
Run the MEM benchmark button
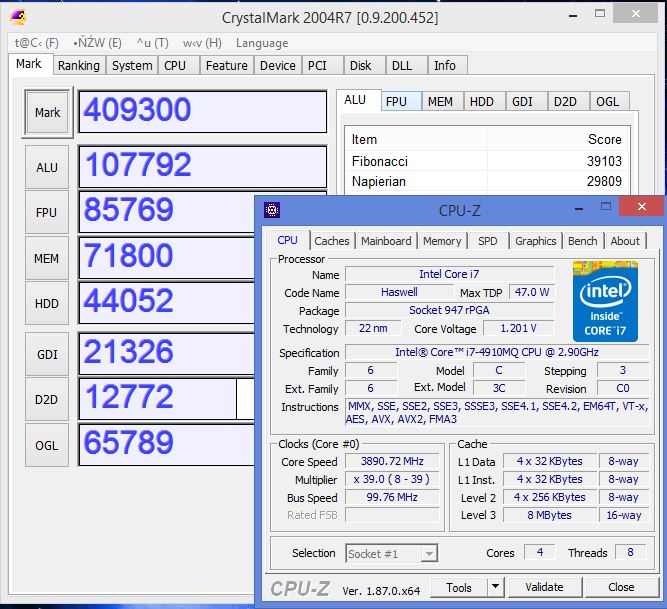[x=47, y=258]
